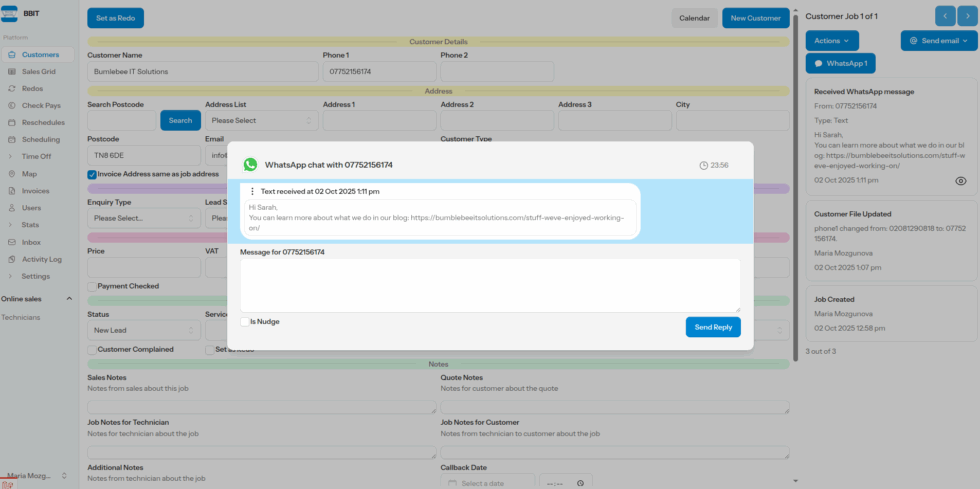Image resolution: width=980 pixels, height=489 pixels.
Task: Open the Address List select box
Action: coord(262,120)
